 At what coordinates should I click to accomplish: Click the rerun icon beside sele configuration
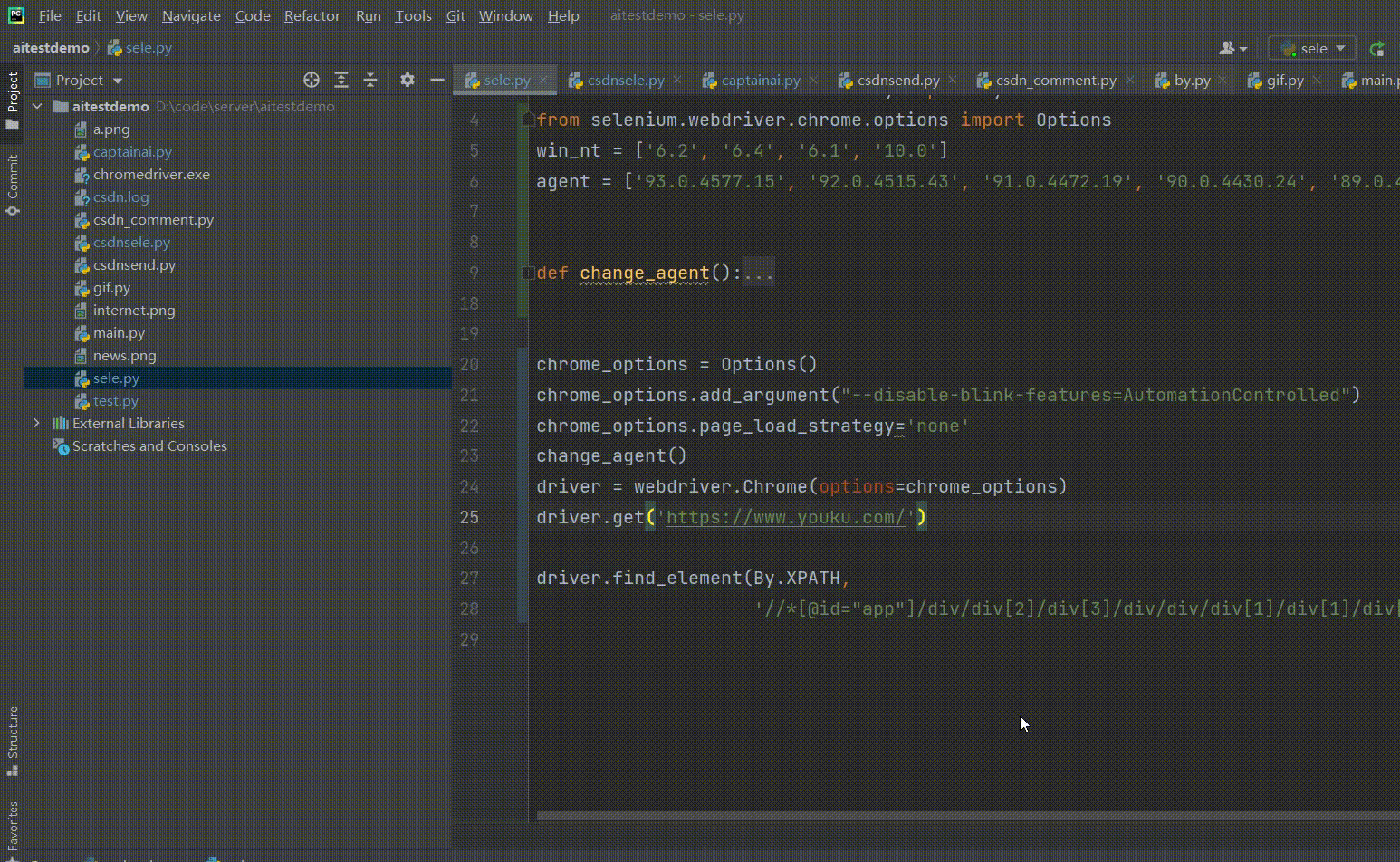pyautogui.click(x=1378, y=49)
